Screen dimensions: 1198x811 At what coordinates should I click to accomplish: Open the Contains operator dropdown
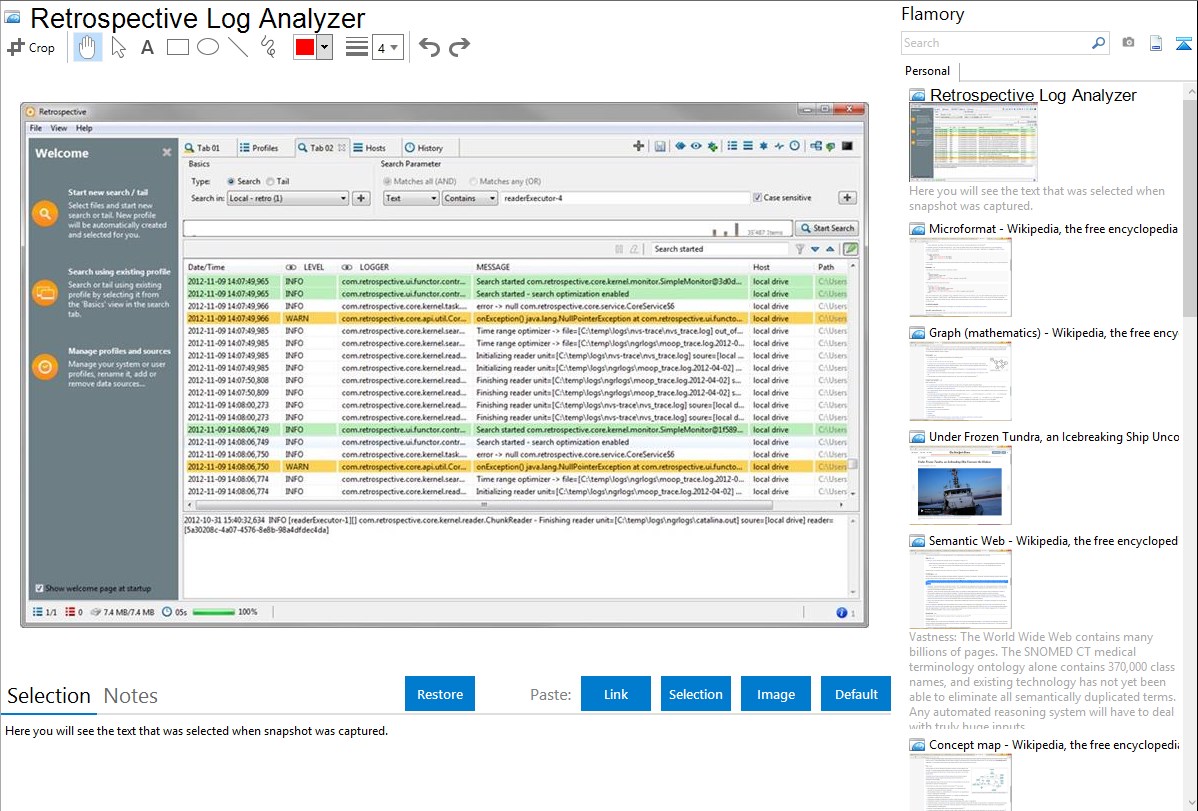(x=470, y=198)
